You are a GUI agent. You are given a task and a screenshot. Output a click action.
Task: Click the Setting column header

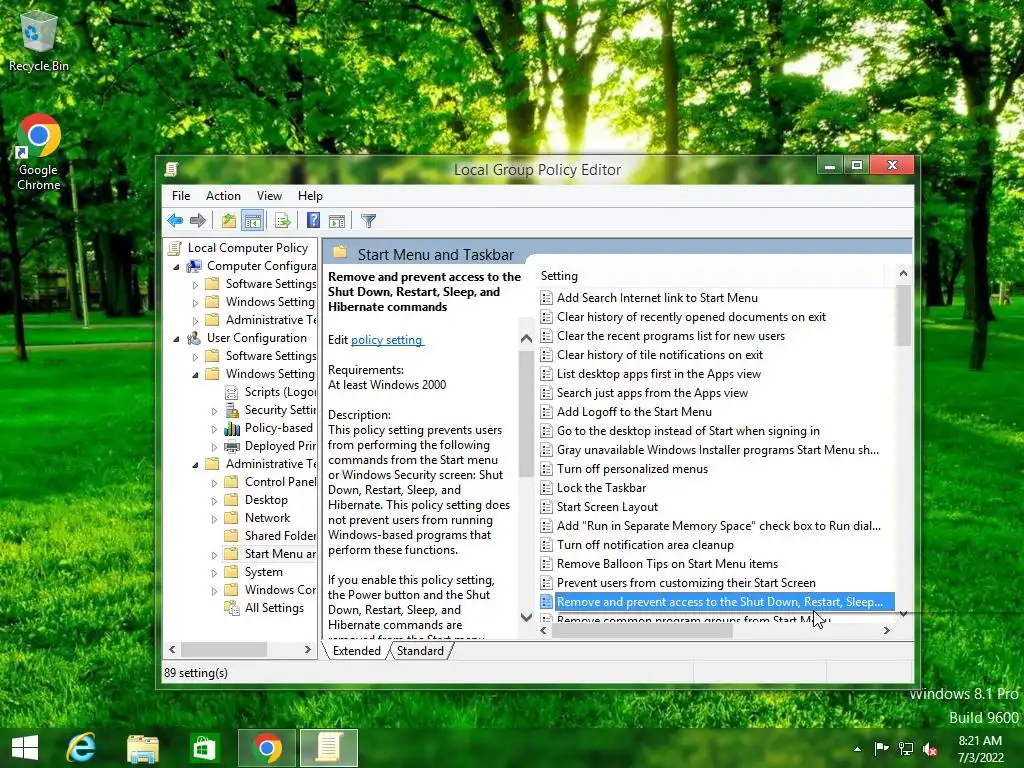tap(712, 276)
